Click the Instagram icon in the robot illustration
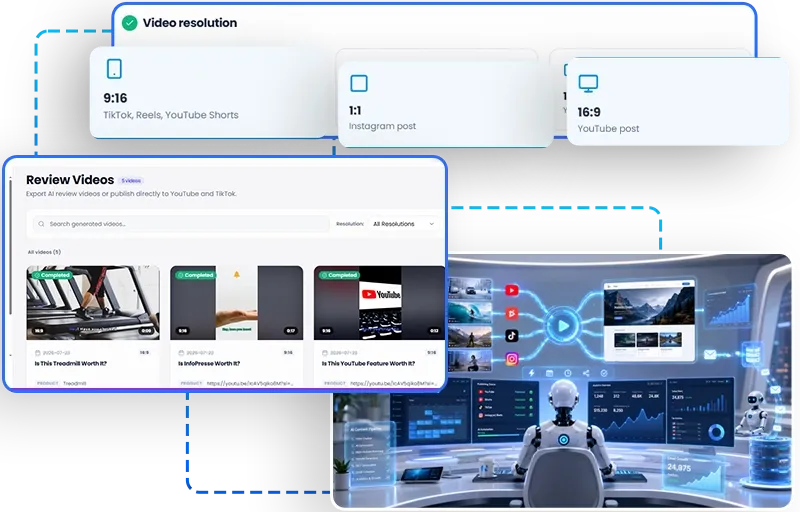This screenshot has height=512, width=800. [512, 359]
